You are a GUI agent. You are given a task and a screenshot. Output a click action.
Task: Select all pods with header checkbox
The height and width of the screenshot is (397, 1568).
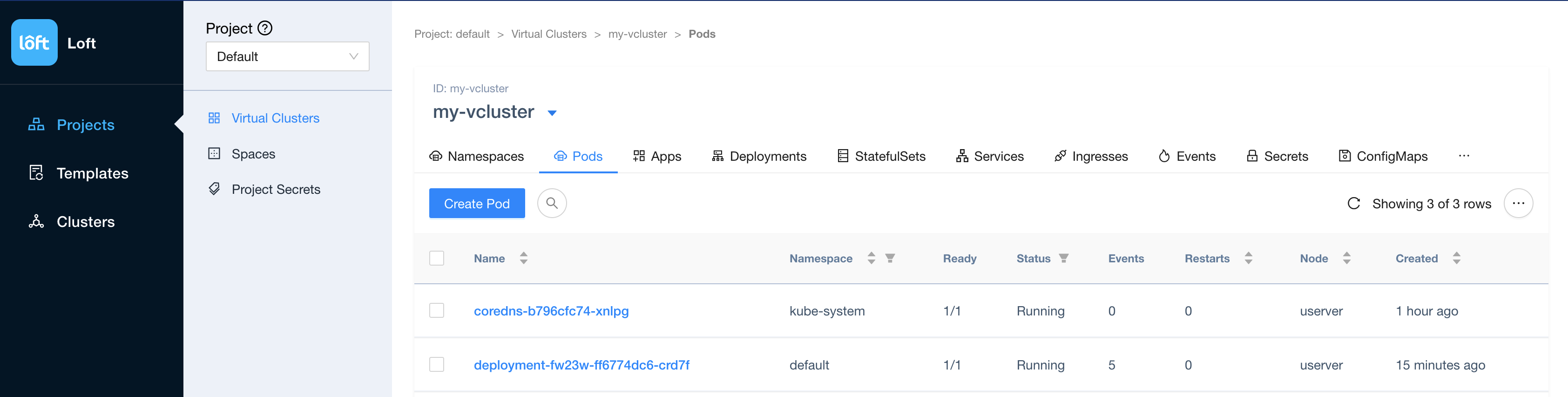(436, 258)
